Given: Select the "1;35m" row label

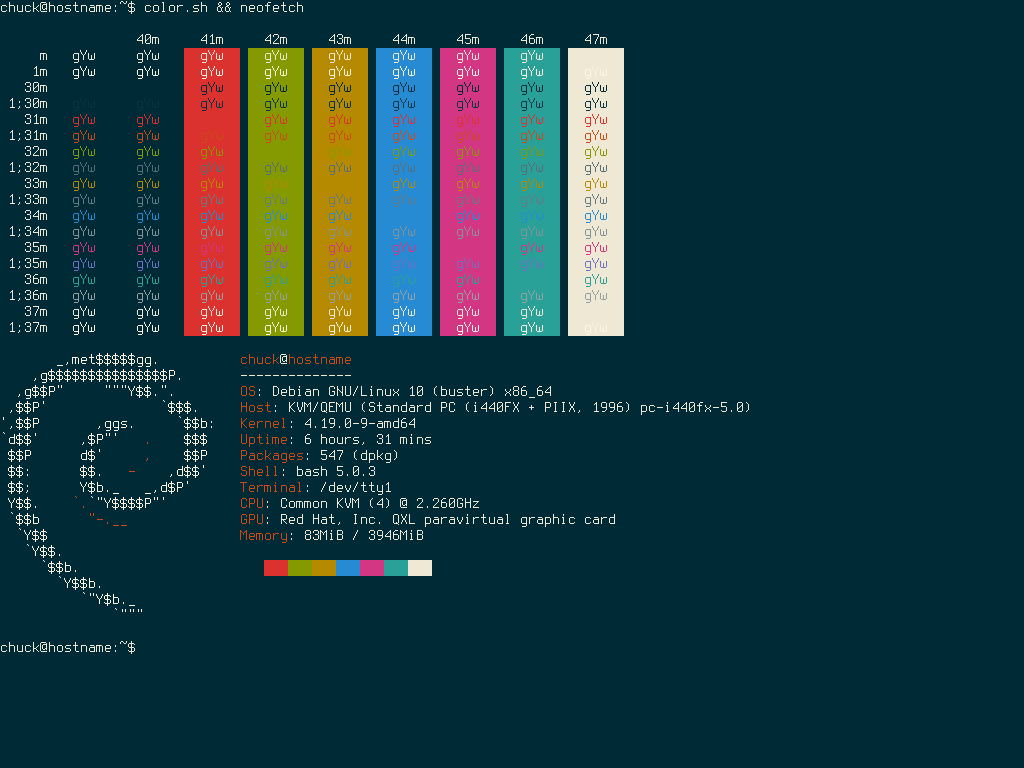Looking at the screenshot, I should pos(28,264).
